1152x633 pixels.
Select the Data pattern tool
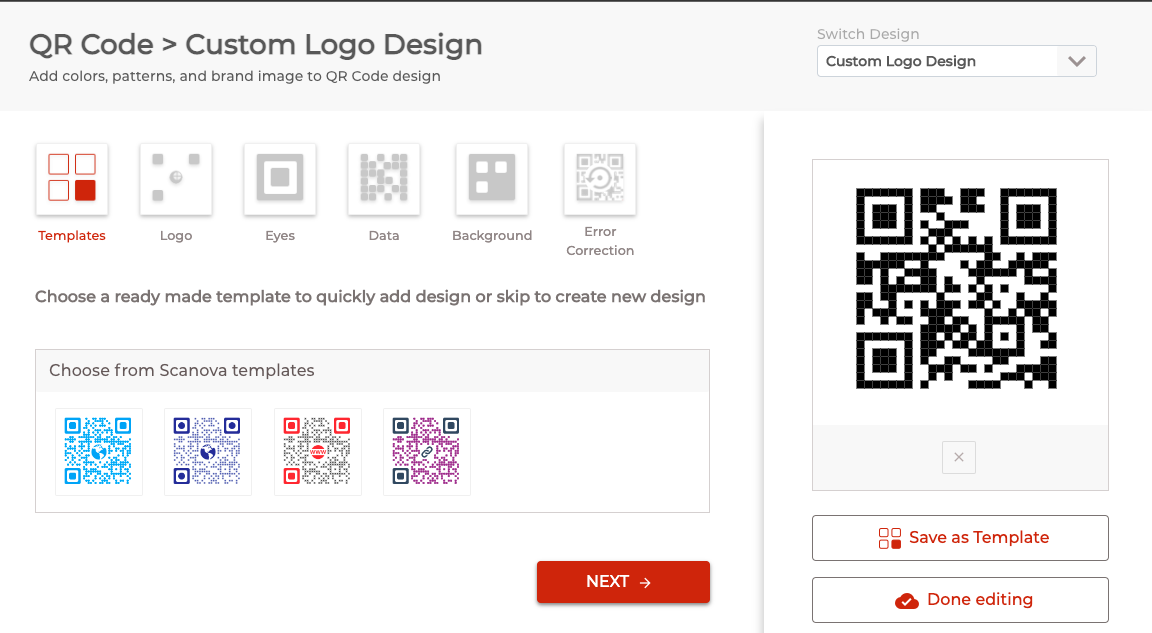pyautogui.click(x=383, y=178)
